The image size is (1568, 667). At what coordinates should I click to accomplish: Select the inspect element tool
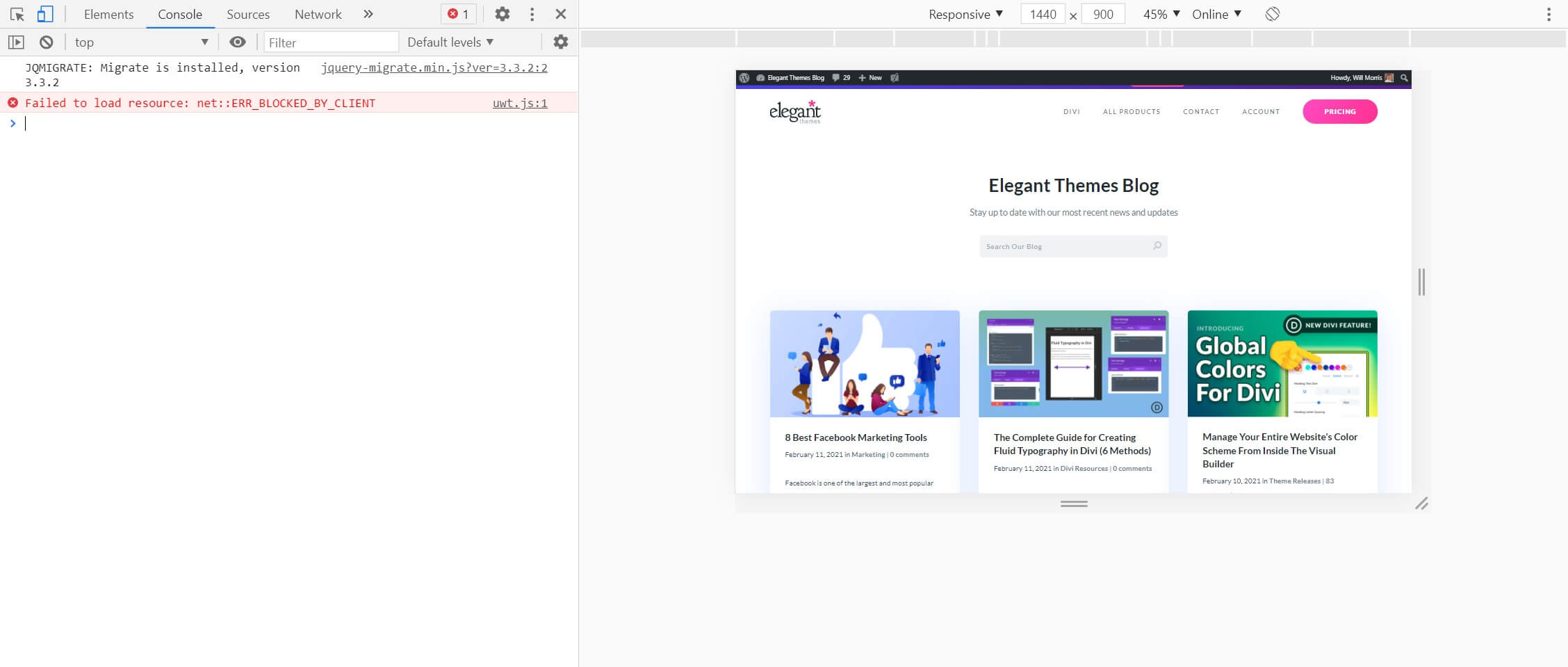coord(17,13)
